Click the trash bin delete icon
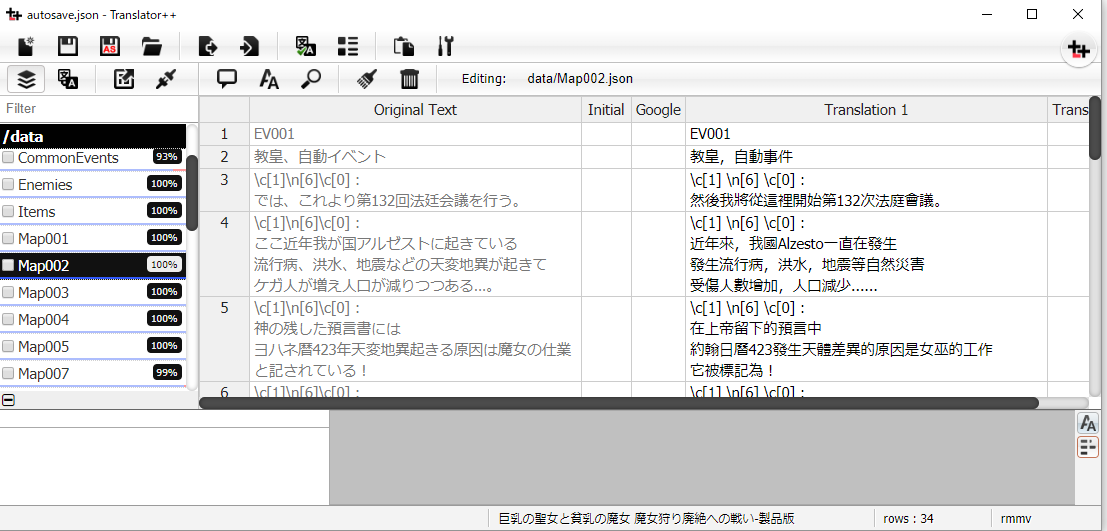The height and width of the screenshot is (531, 1107). coord(409,79)
